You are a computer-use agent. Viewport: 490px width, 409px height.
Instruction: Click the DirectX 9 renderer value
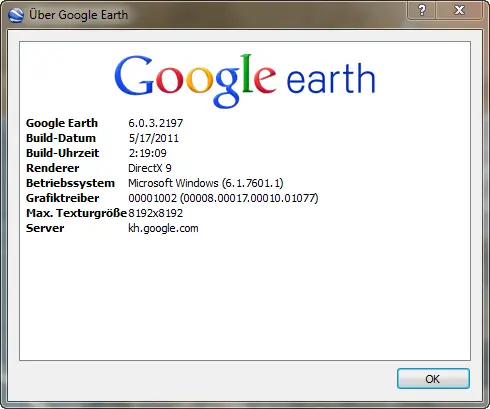[x=150, y=168]
